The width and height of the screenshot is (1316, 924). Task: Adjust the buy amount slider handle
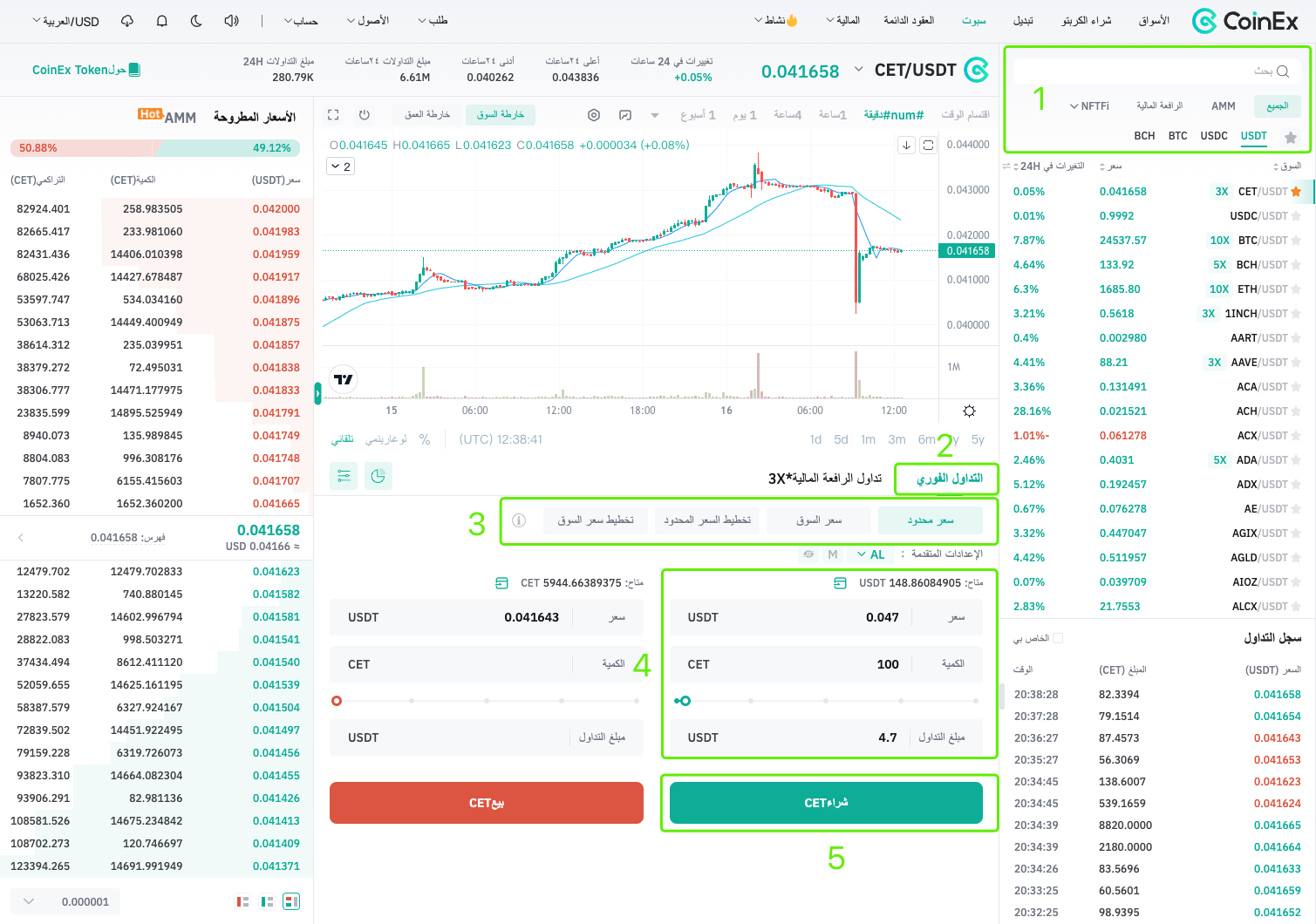(685, 701)
